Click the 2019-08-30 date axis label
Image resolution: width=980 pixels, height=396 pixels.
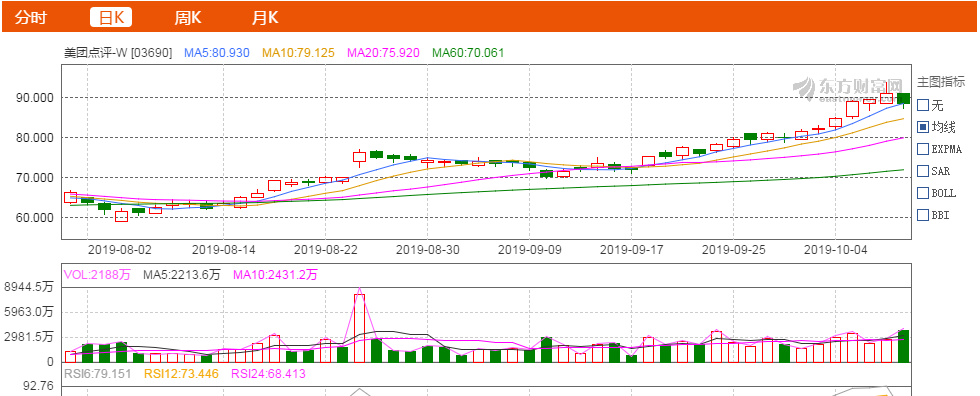[x=428, y=249]
